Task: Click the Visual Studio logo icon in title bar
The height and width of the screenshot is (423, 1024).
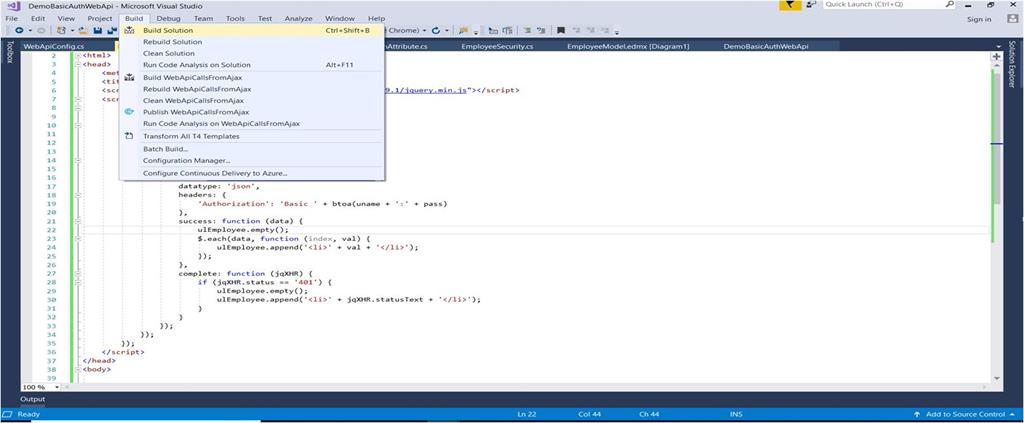Action: [14, 6]
